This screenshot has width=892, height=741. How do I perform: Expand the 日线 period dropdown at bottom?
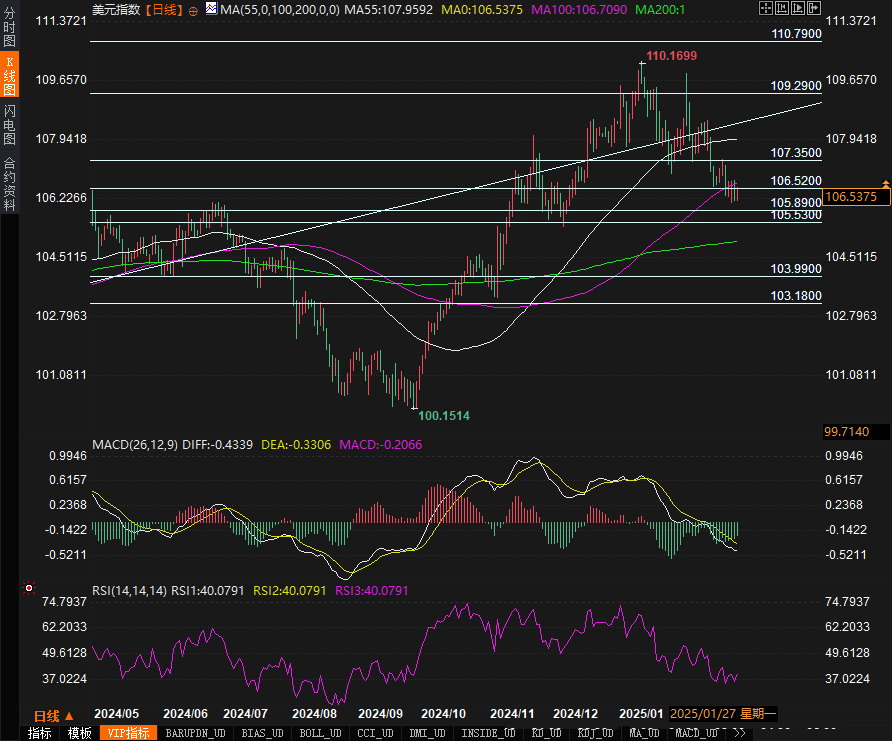[54, 715]
